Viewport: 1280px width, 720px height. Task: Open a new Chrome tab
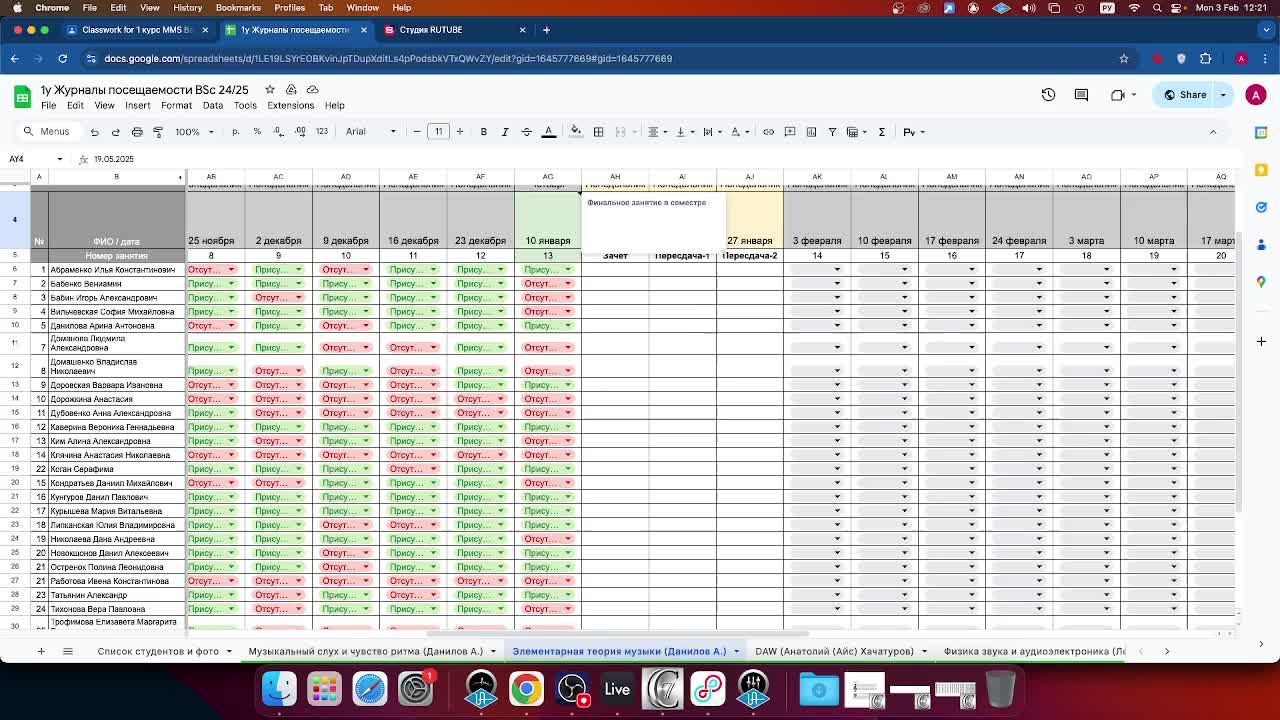coord(546,30)
